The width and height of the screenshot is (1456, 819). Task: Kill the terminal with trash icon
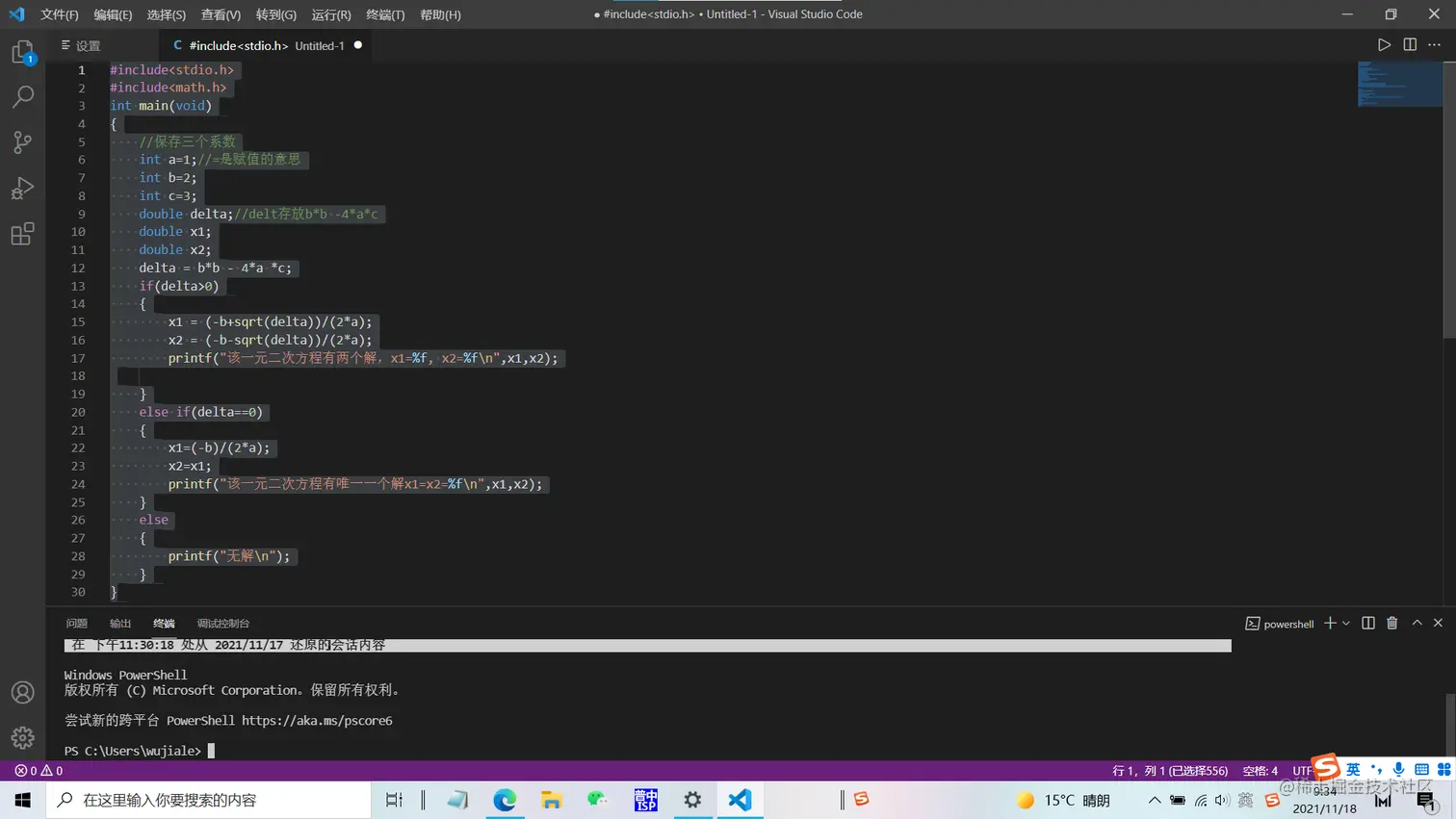[1392, 624]
